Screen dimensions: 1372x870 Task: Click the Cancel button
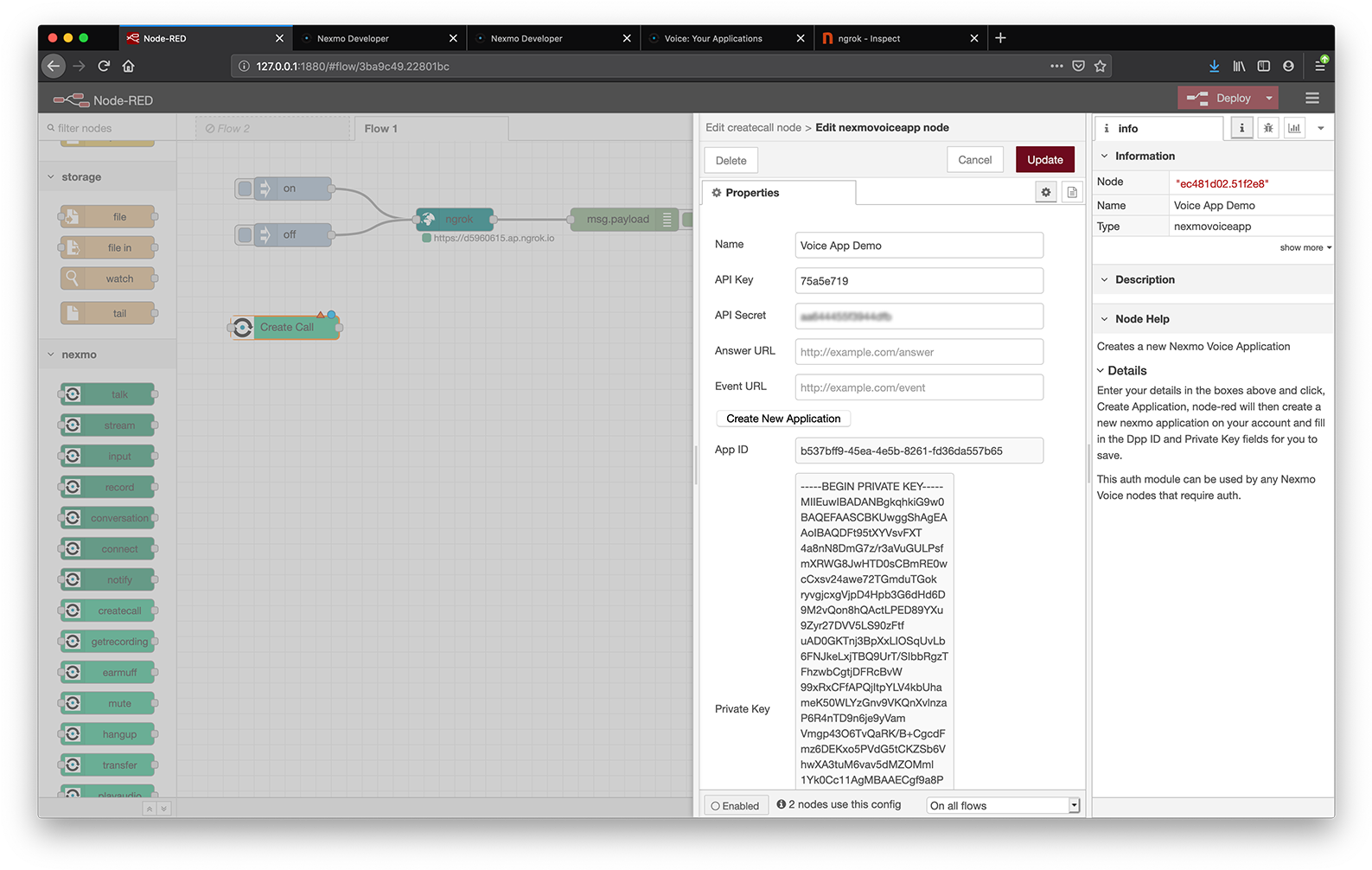click(x=974, y=160)
